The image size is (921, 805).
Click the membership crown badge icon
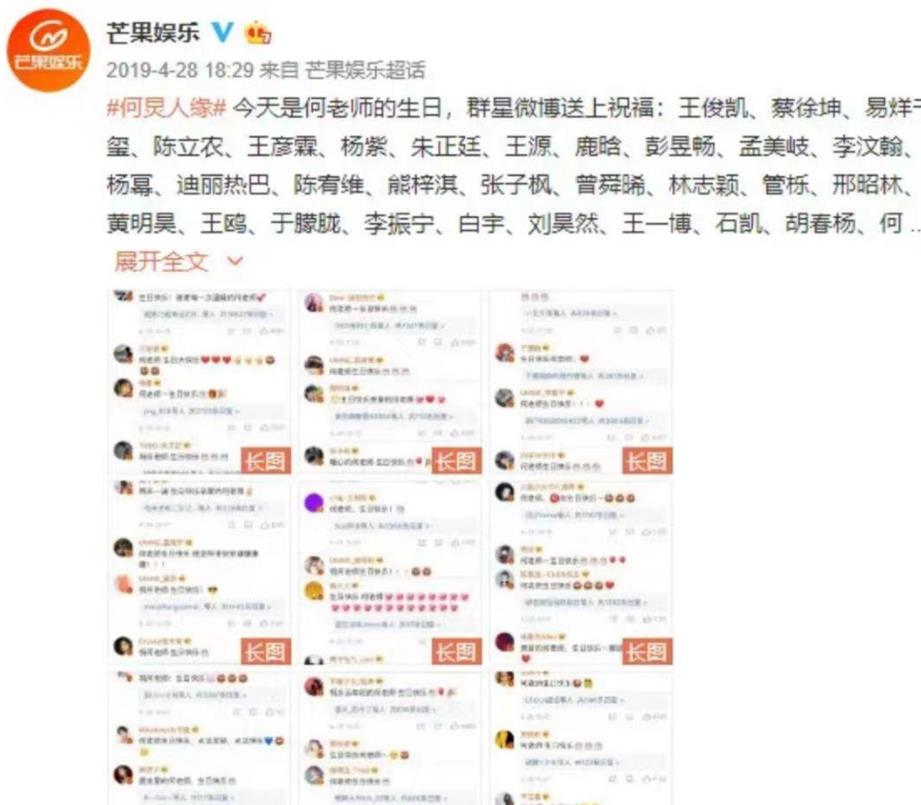point(258,32)
